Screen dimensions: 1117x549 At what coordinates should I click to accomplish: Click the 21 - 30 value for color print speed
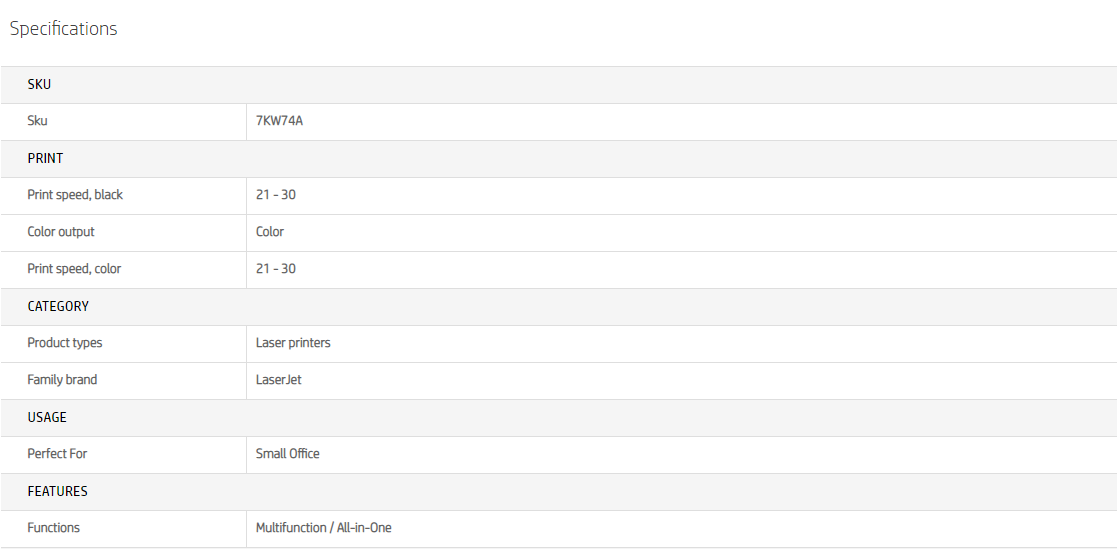pos(276,269)
